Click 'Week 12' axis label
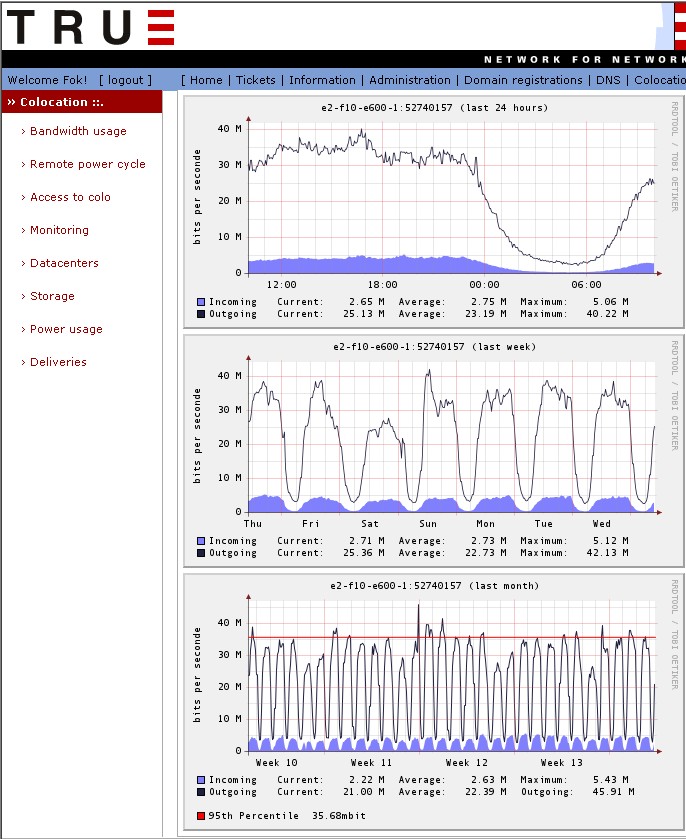This screenshot has width=686, height=839. (x=467, y=763)
